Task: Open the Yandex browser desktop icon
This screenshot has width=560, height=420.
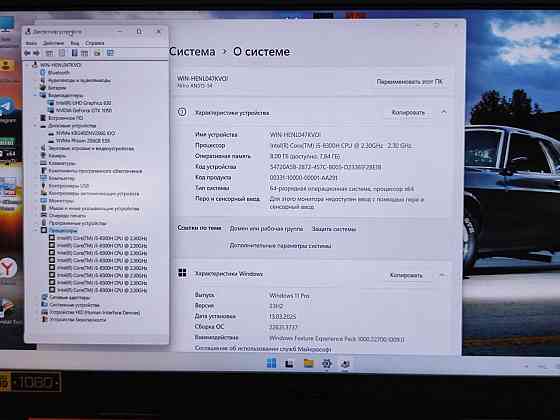Action: click(8, 268)
